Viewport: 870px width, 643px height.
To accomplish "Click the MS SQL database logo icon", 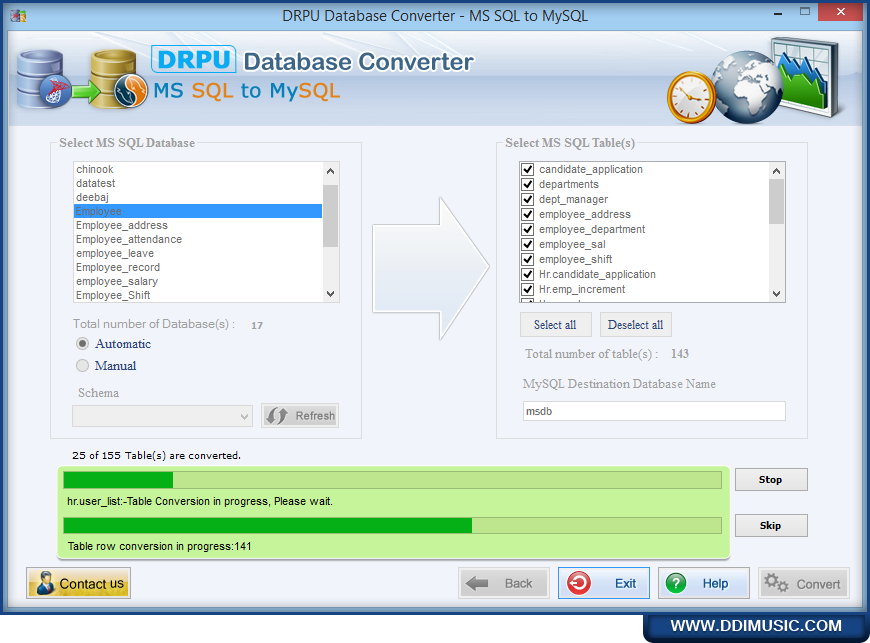I will click(x=43, y=79).
